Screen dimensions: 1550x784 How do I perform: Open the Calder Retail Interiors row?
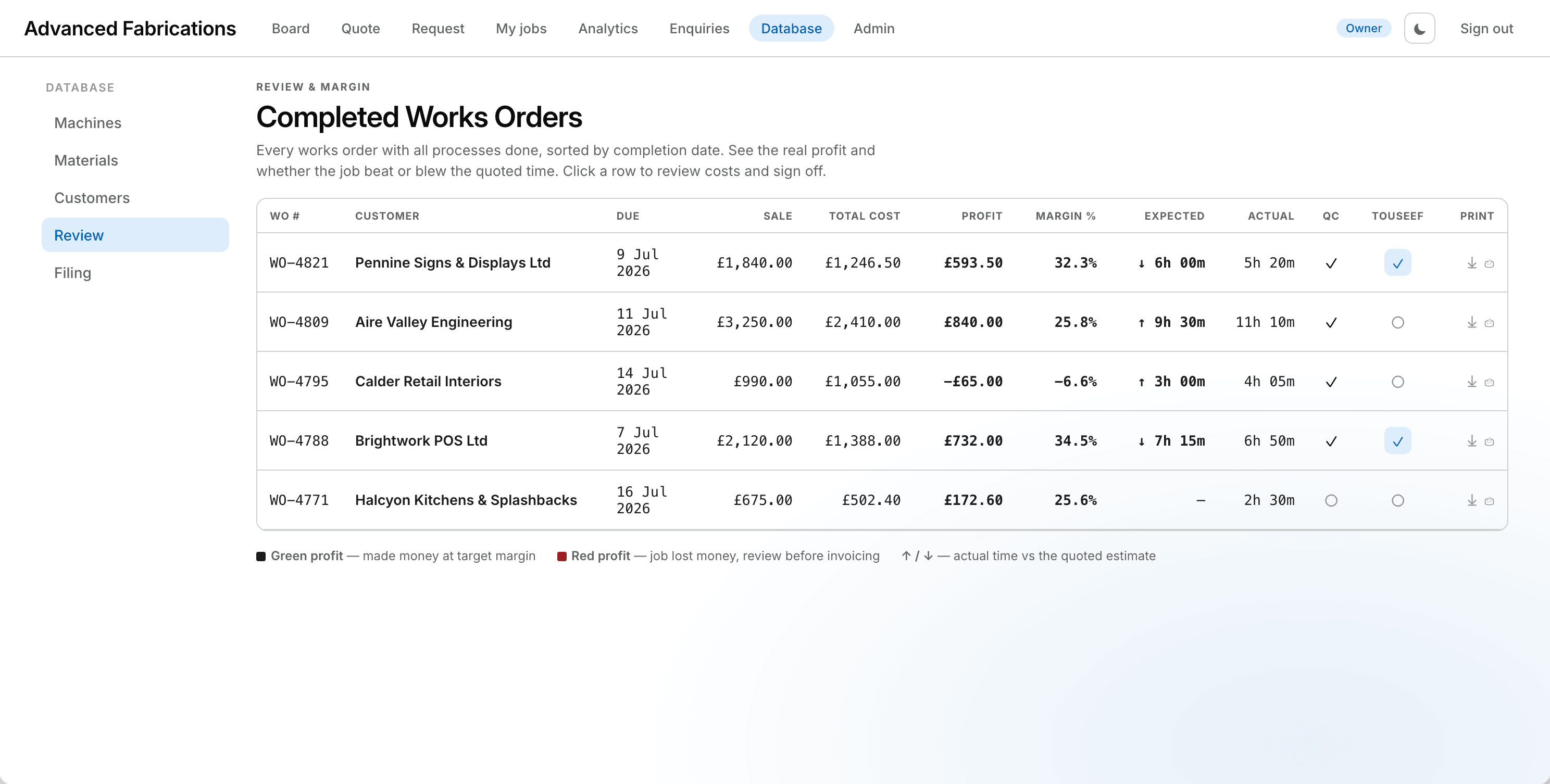coord(882,382)
